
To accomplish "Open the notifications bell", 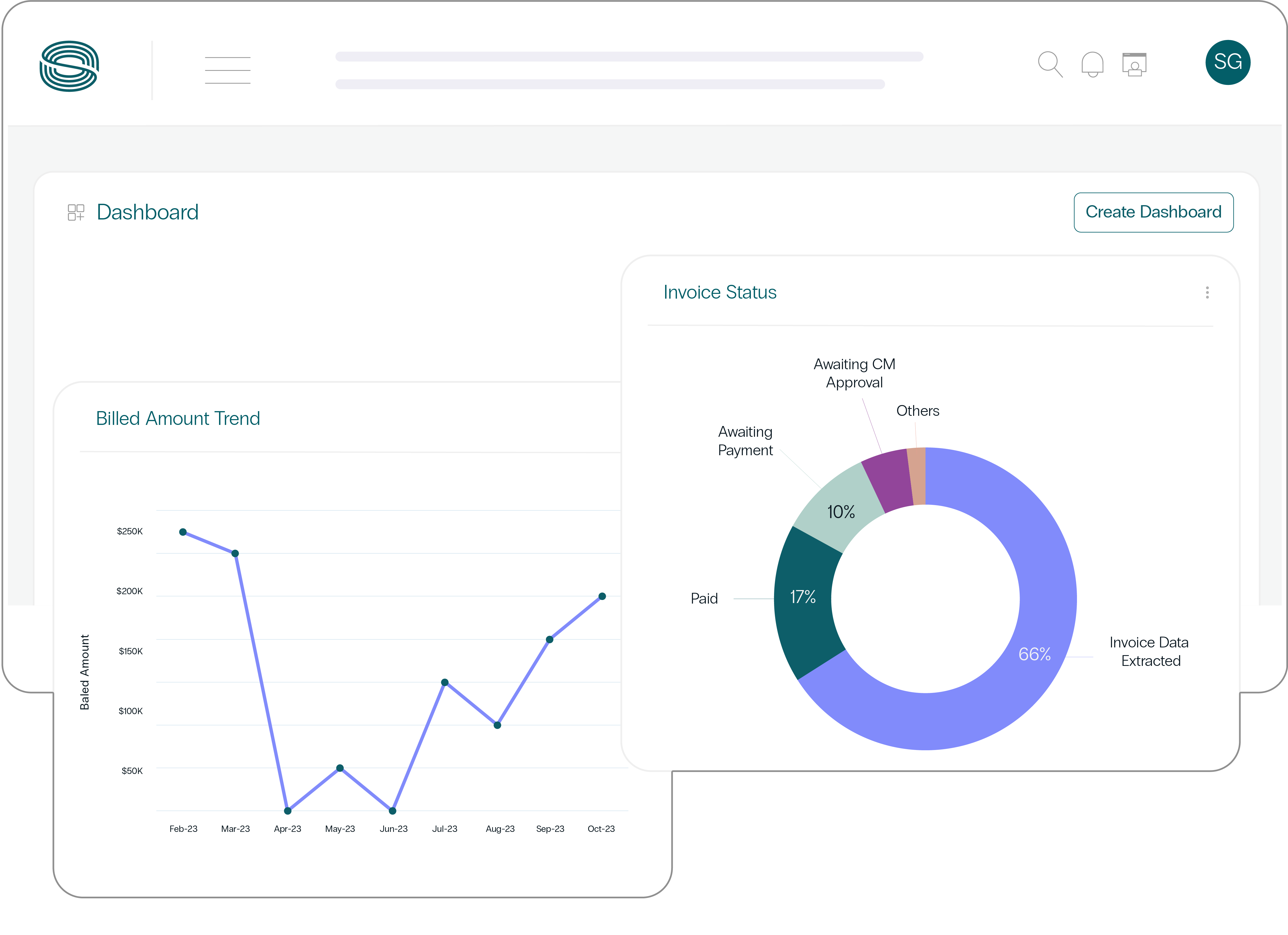I will (1092, 64).
